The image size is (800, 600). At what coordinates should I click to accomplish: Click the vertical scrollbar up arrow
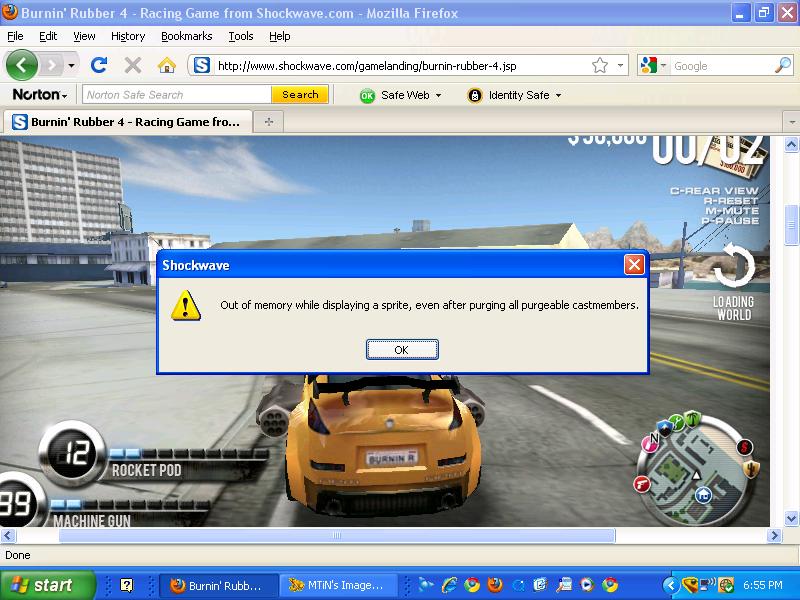click(x=791, y=145)
